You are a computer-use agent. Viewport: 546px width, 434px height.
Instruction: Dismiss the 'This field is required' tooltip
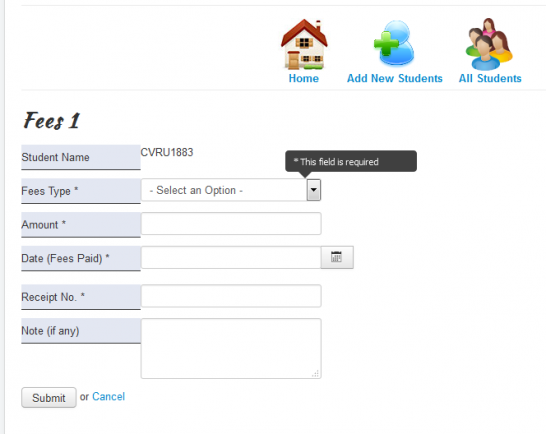pos(351,161)
